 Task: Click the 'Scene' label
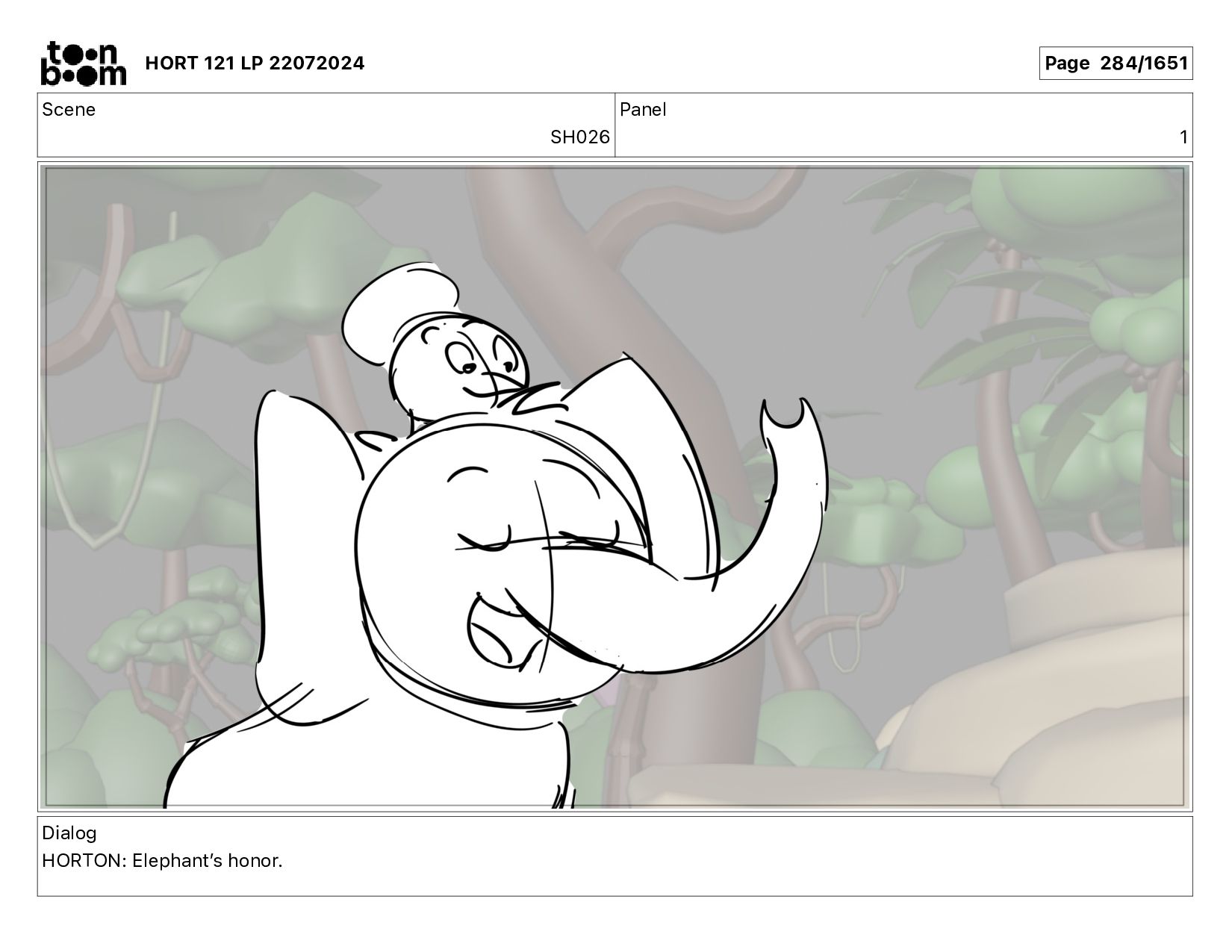tap(69, 110)
